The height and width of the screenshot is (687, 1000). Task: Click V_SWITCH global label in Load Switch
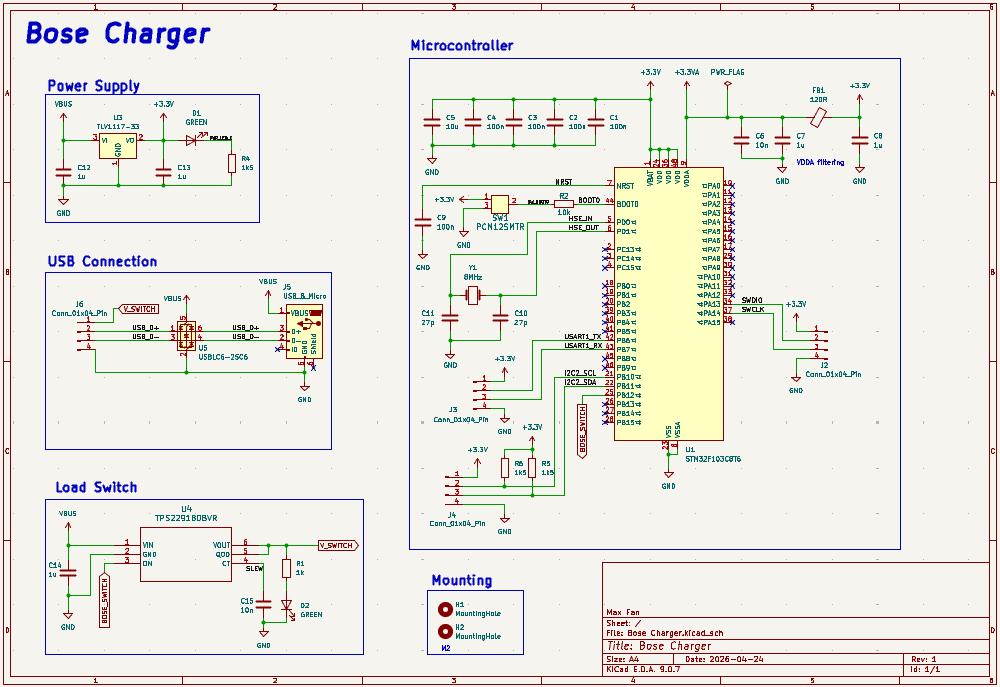pyautogui.click(x=339, y=545)
